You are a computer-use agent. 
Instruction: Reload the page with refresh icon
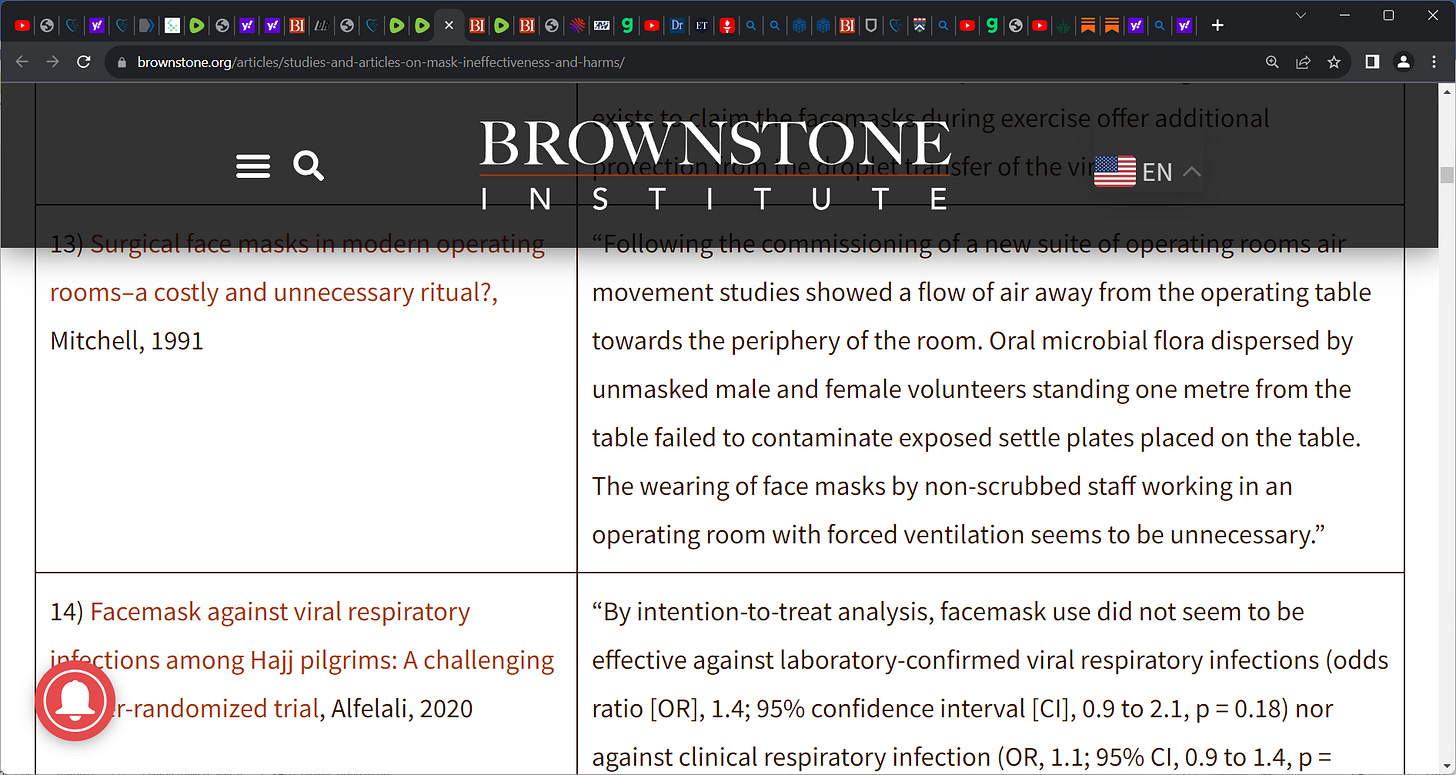[84, 62]
